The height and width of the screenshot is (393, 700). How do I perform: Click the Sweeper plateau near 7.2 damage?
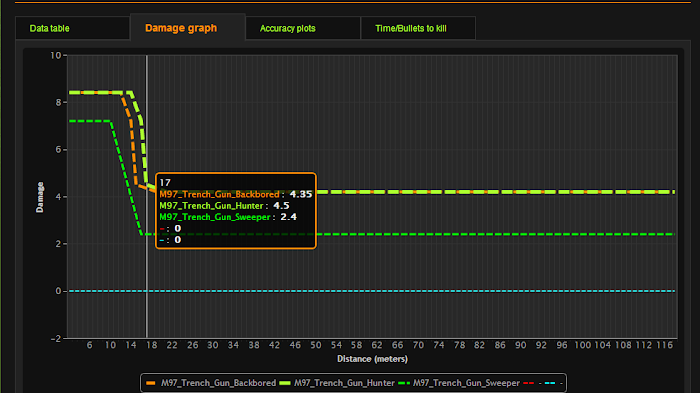click(x=89, y=121)
